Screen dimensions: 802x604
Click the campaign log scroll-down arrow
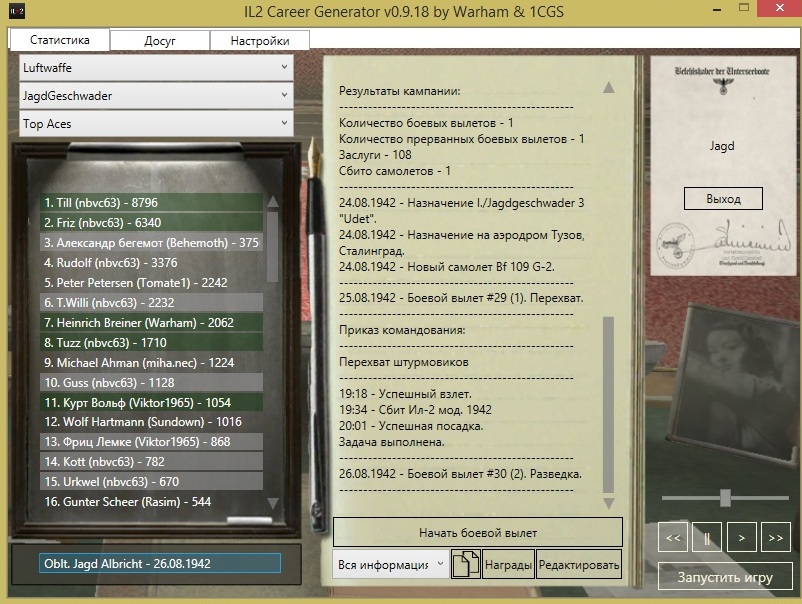coord(609,504)
